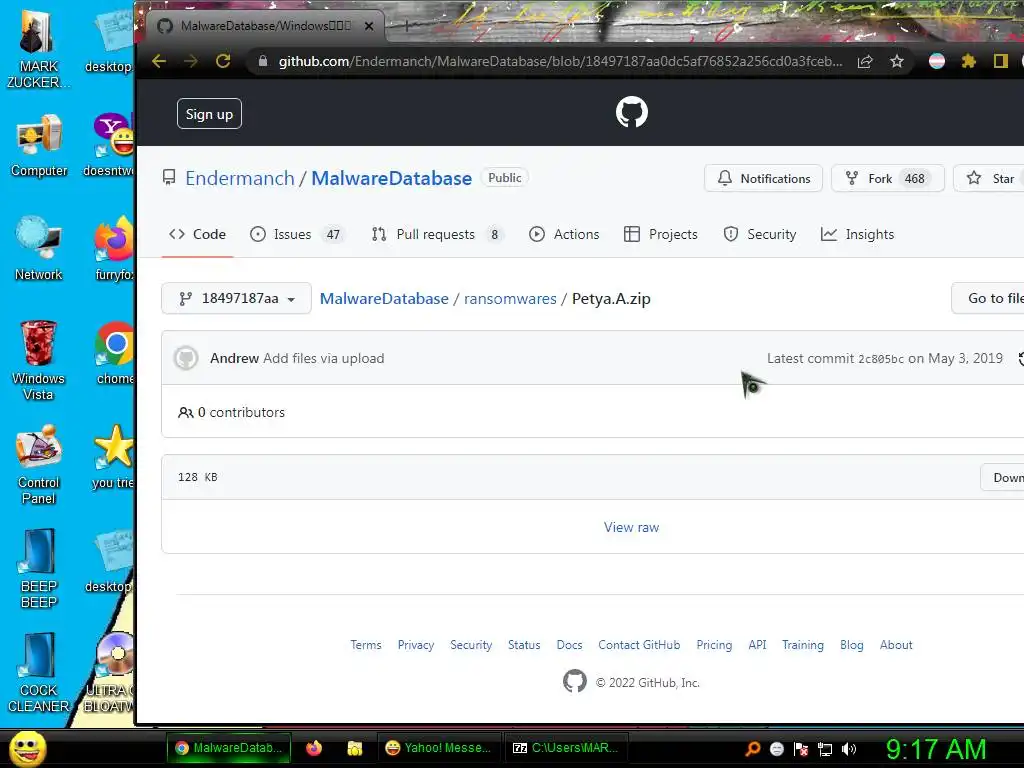1024x768 pixels.
Task: Open commit hash 2c805bc
Action: pyautogui.click(x=881, y=359)
